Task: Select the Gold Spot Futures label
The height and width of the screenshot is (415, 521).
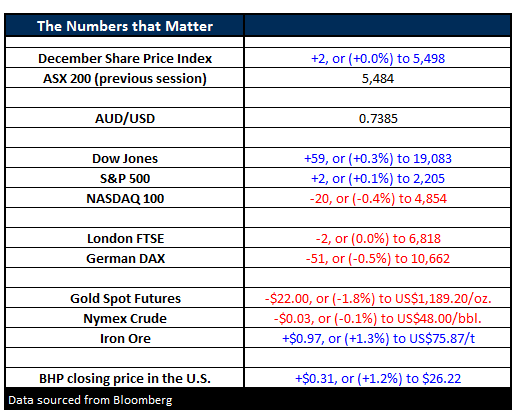Action: (x=125, y=299)
